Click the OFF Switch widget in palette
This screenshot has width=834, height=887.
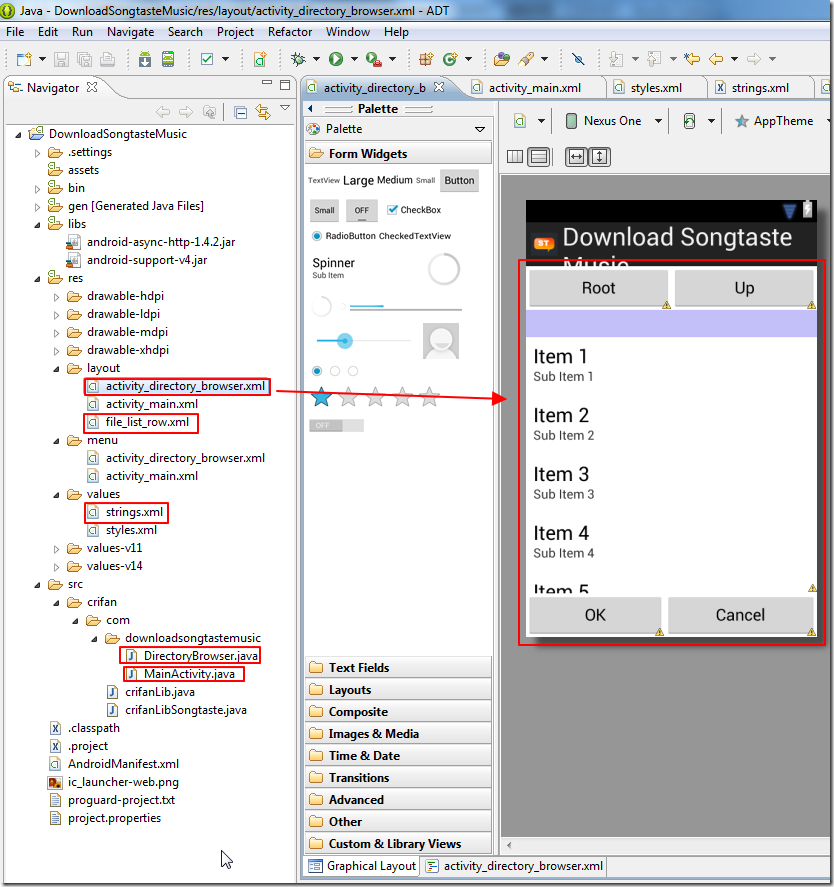tap(336, 425)
